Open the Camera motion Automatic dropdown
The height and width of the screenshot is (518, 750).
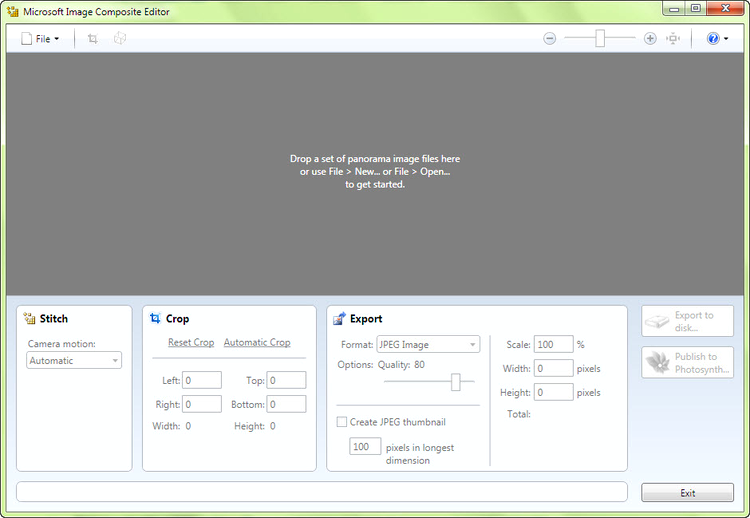pos(74,360)
